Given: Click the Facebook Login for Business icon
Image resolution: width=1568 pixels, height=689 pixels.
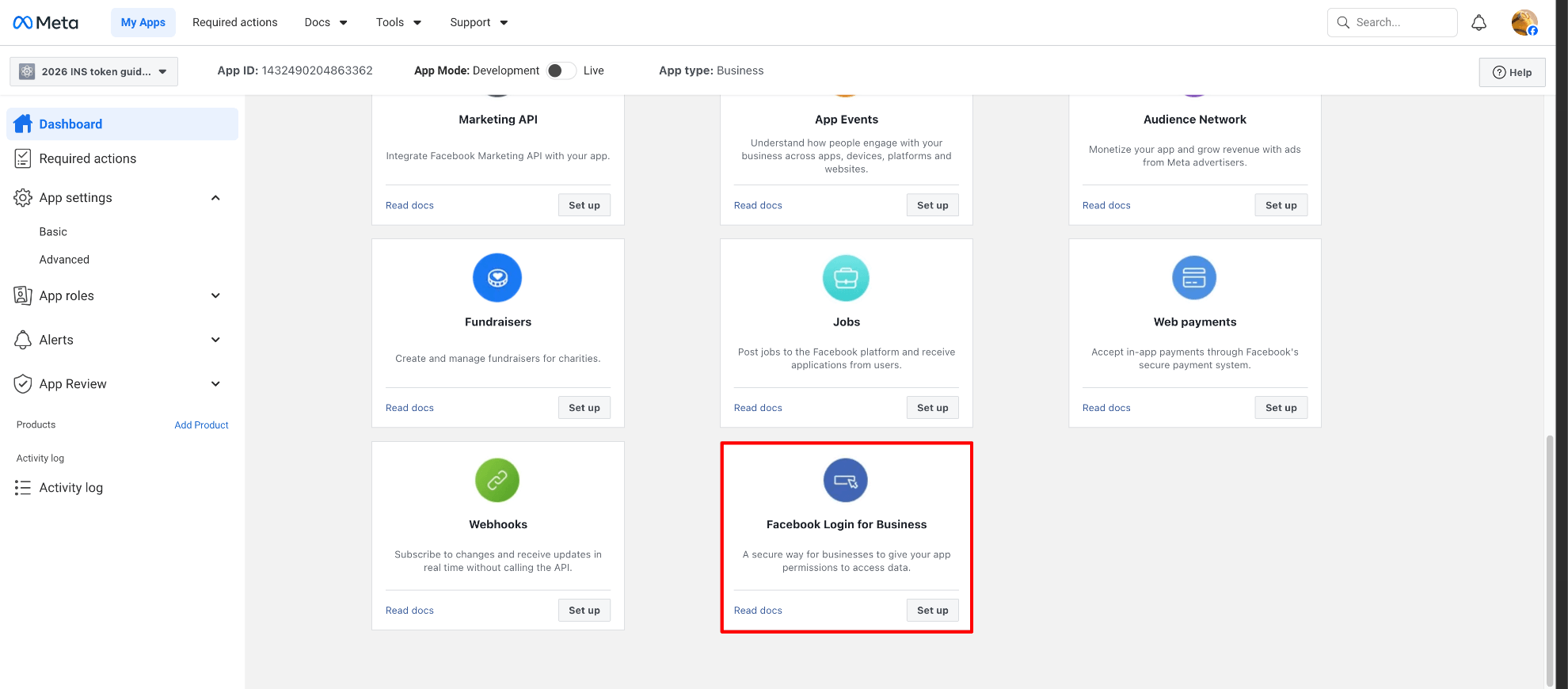Looking at the screenshot, I should click(846, 481).
